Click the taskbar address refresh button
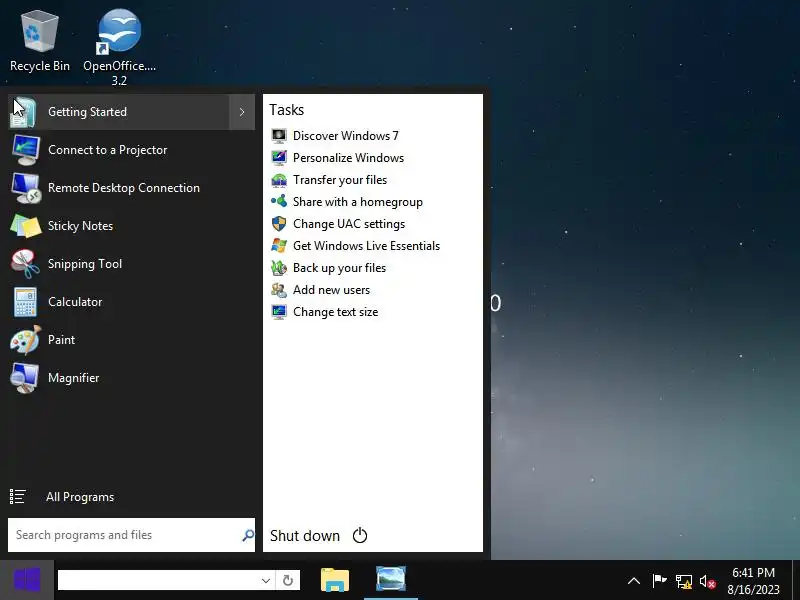Viewport: 800px width, 600px height. 288,580
